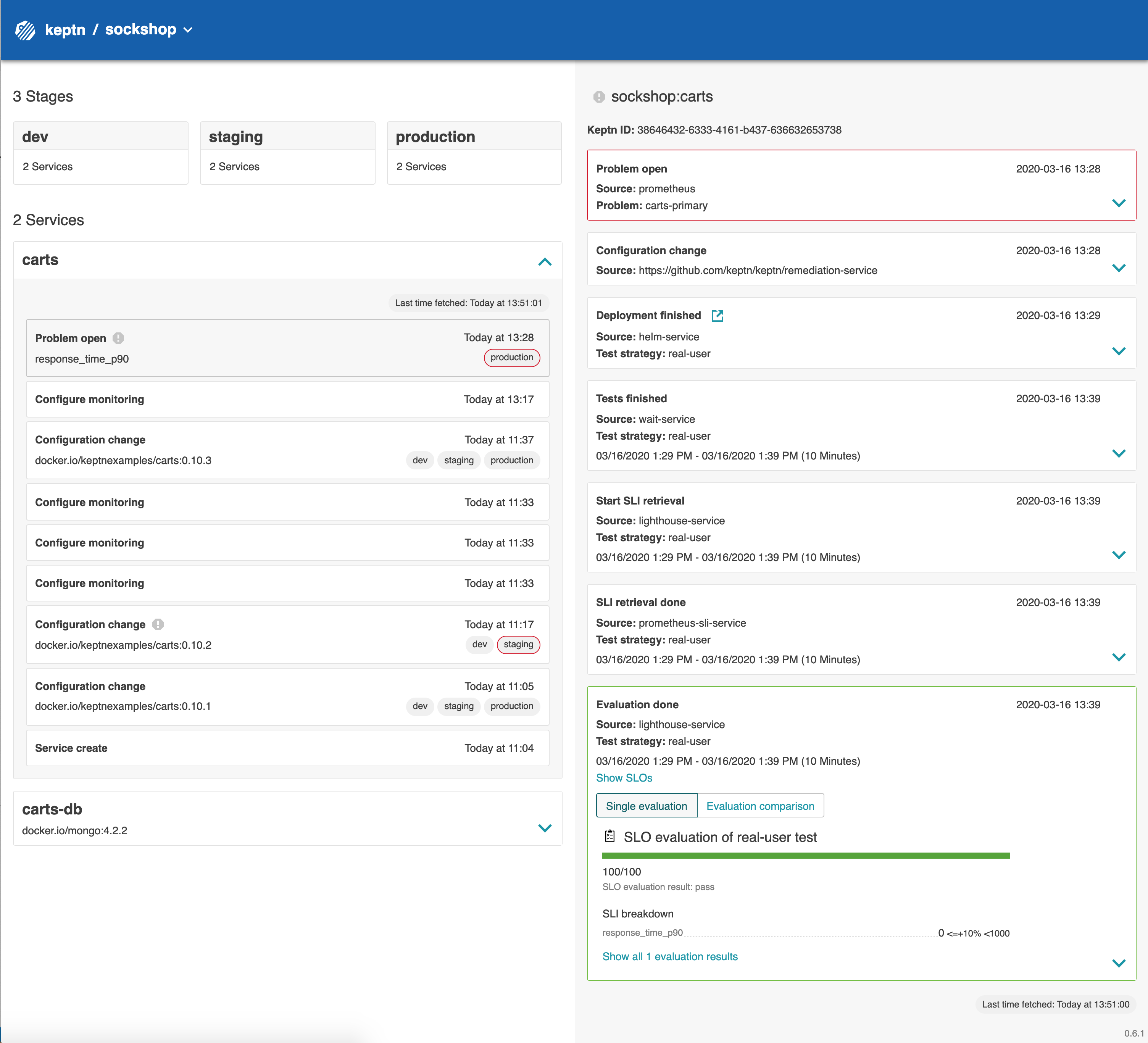Viewport: 1148px width, 1043px height.
Task: Expand the SLI retrieval done event
Action: click(x=1119, y=658)
